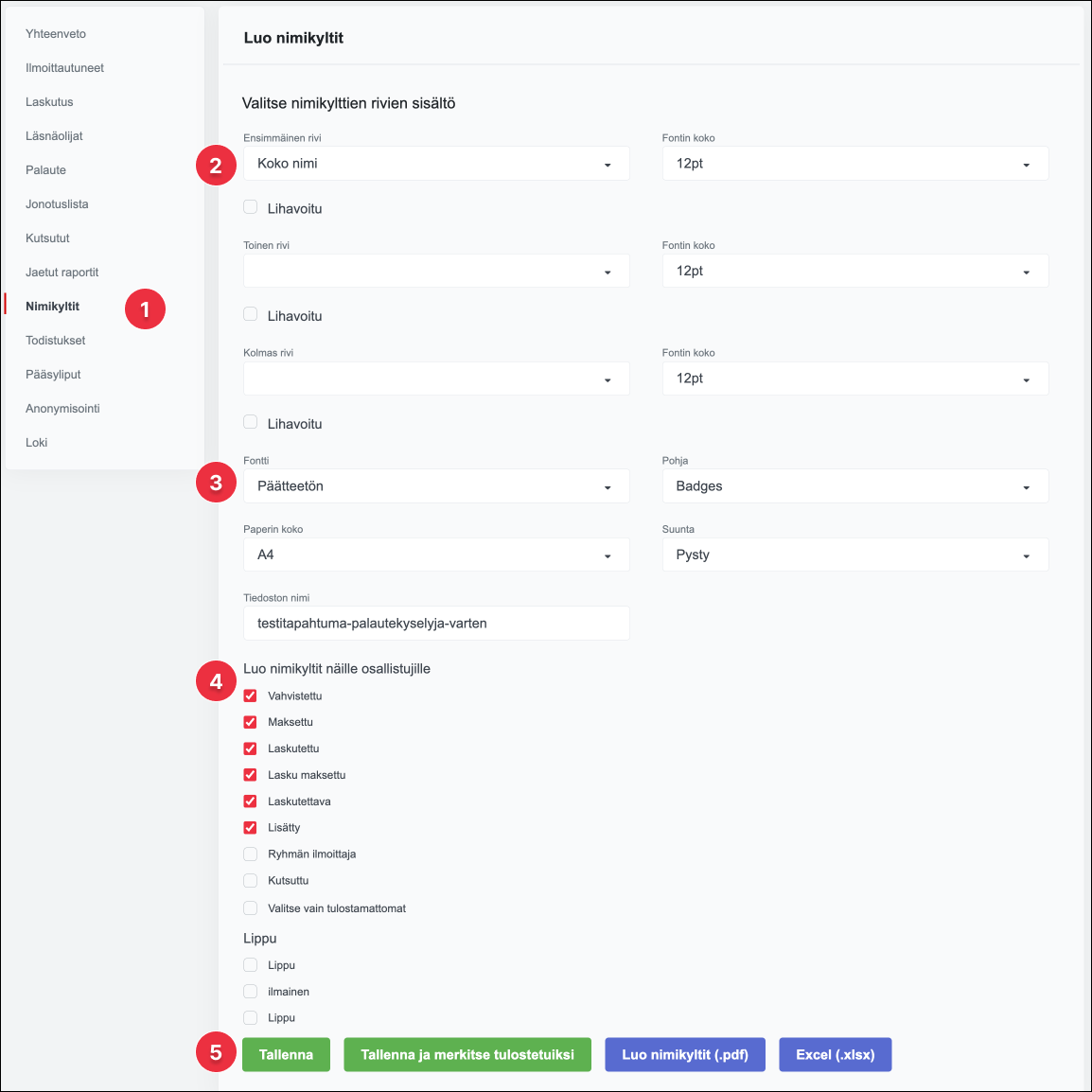Image resolution: width=1092 pixels, height=1092 pixels.
Task: Uncheck the Vahvistettu checkbox
Action: click(x=250, y=696)
